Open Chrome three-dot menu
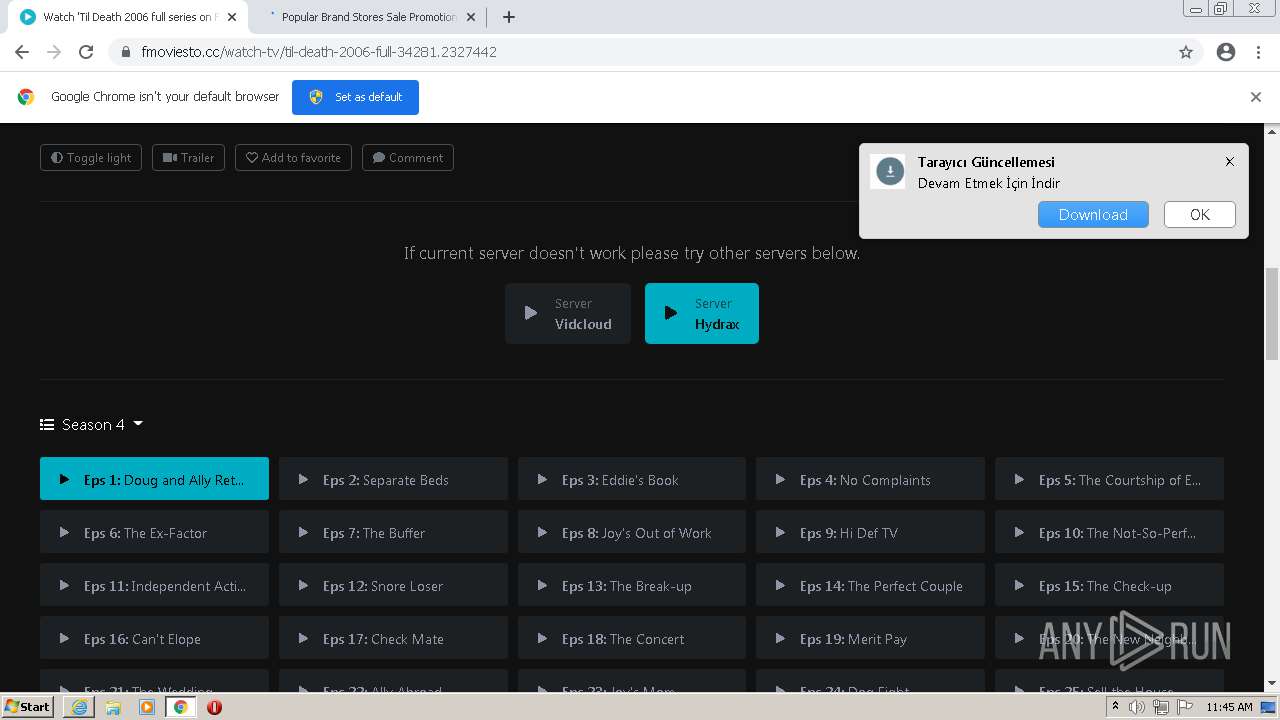The image size is (1280, 720). [x=1258, y=52]
